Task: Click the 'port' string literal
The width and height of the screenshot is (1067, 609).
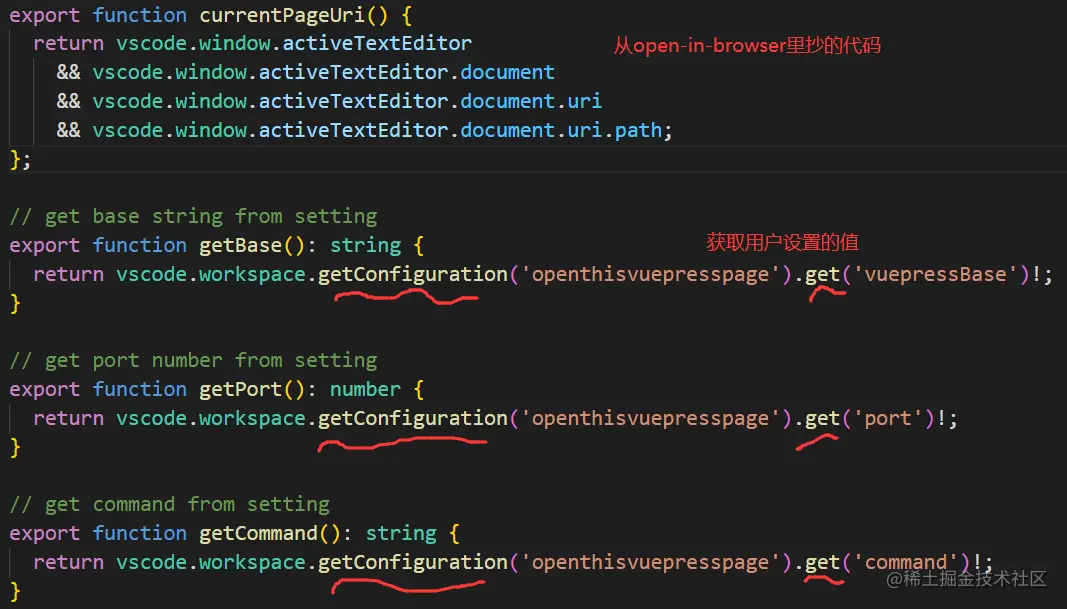Action: (x=888, y=418)
